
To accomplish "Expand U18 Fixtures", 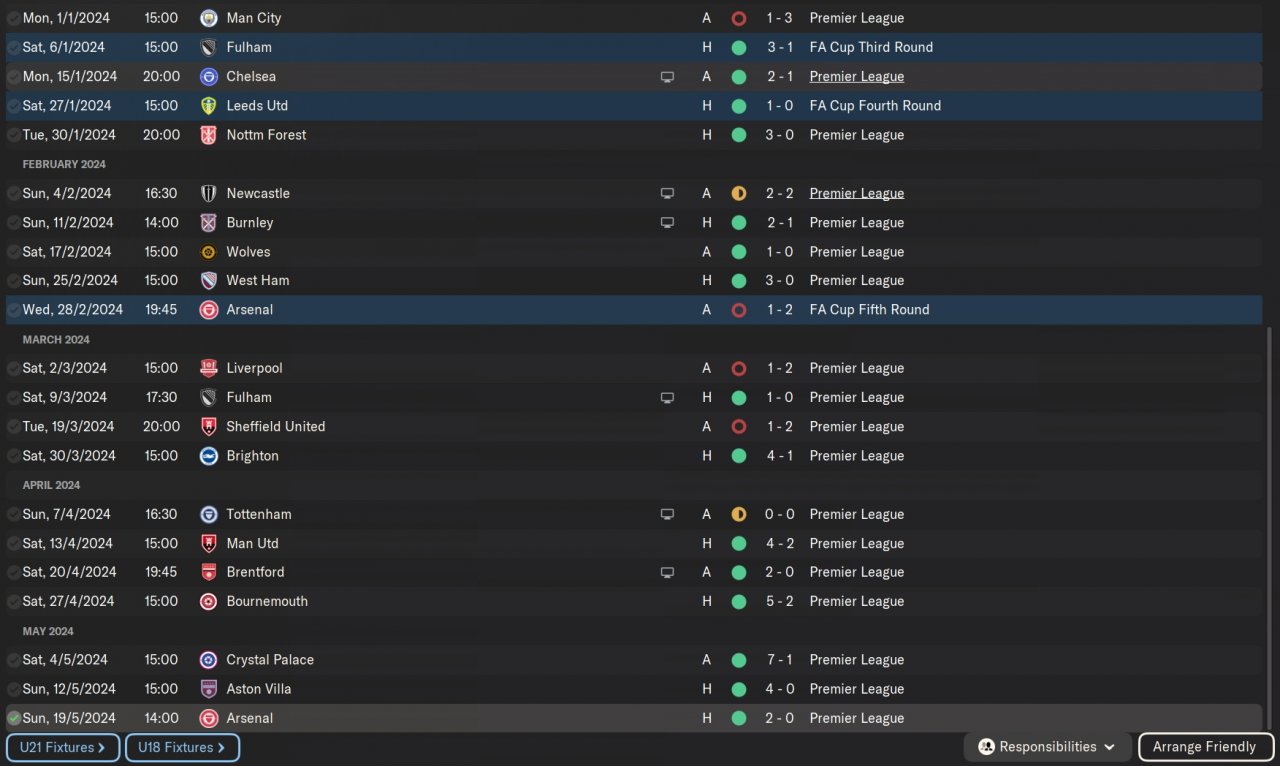I will pyautogui.click(x=182, y=747).
